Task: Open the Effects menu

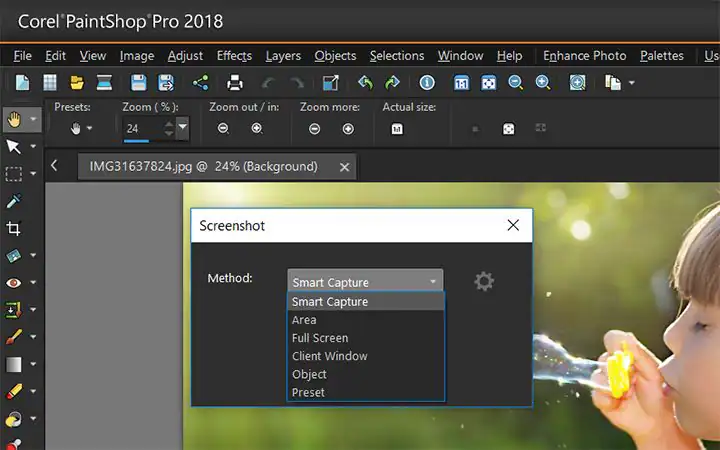Action: 234,56
